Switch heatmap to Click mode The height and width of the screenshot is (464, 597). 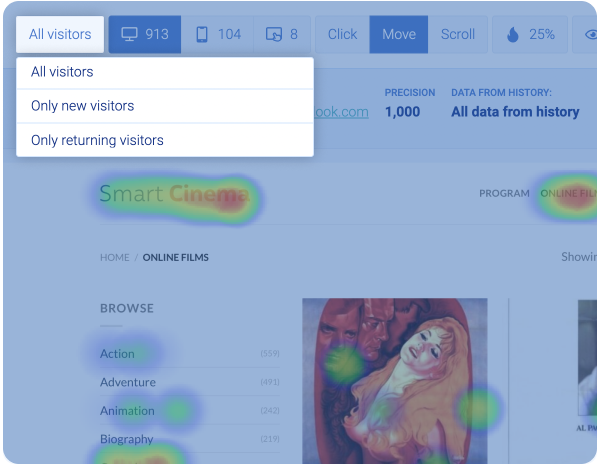coord(342,34)
